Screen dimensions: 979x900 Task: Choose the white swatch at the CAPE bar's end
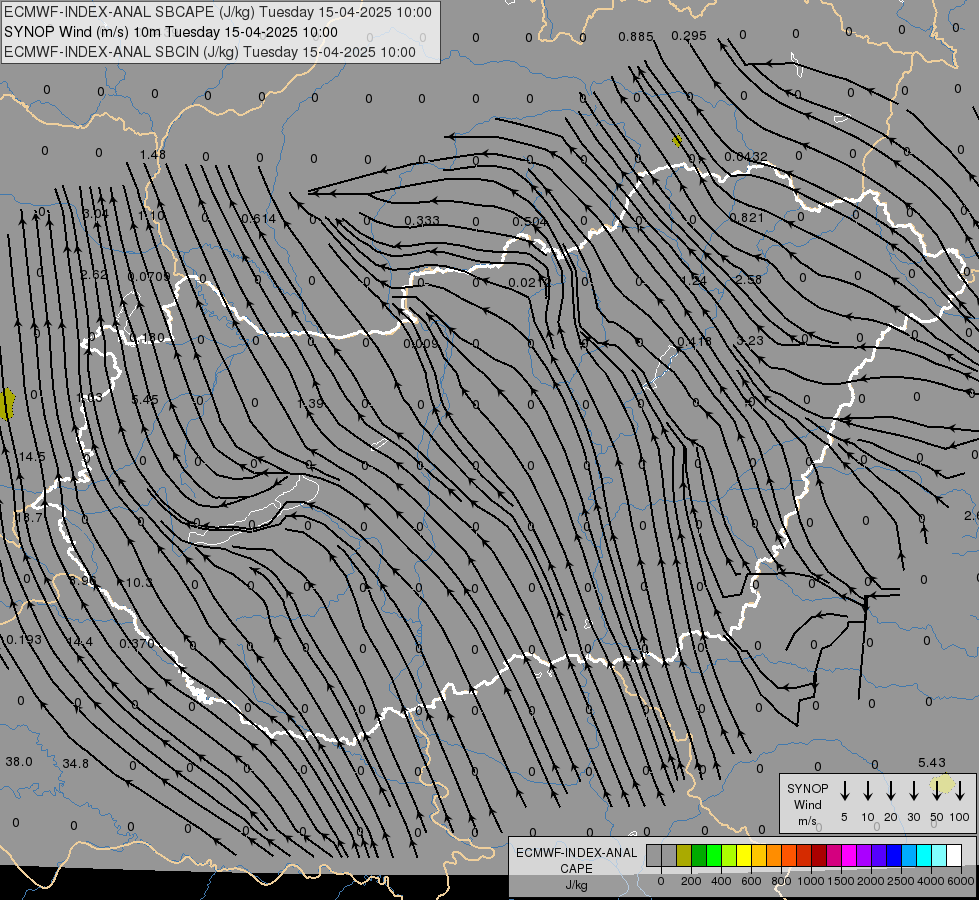954,855
